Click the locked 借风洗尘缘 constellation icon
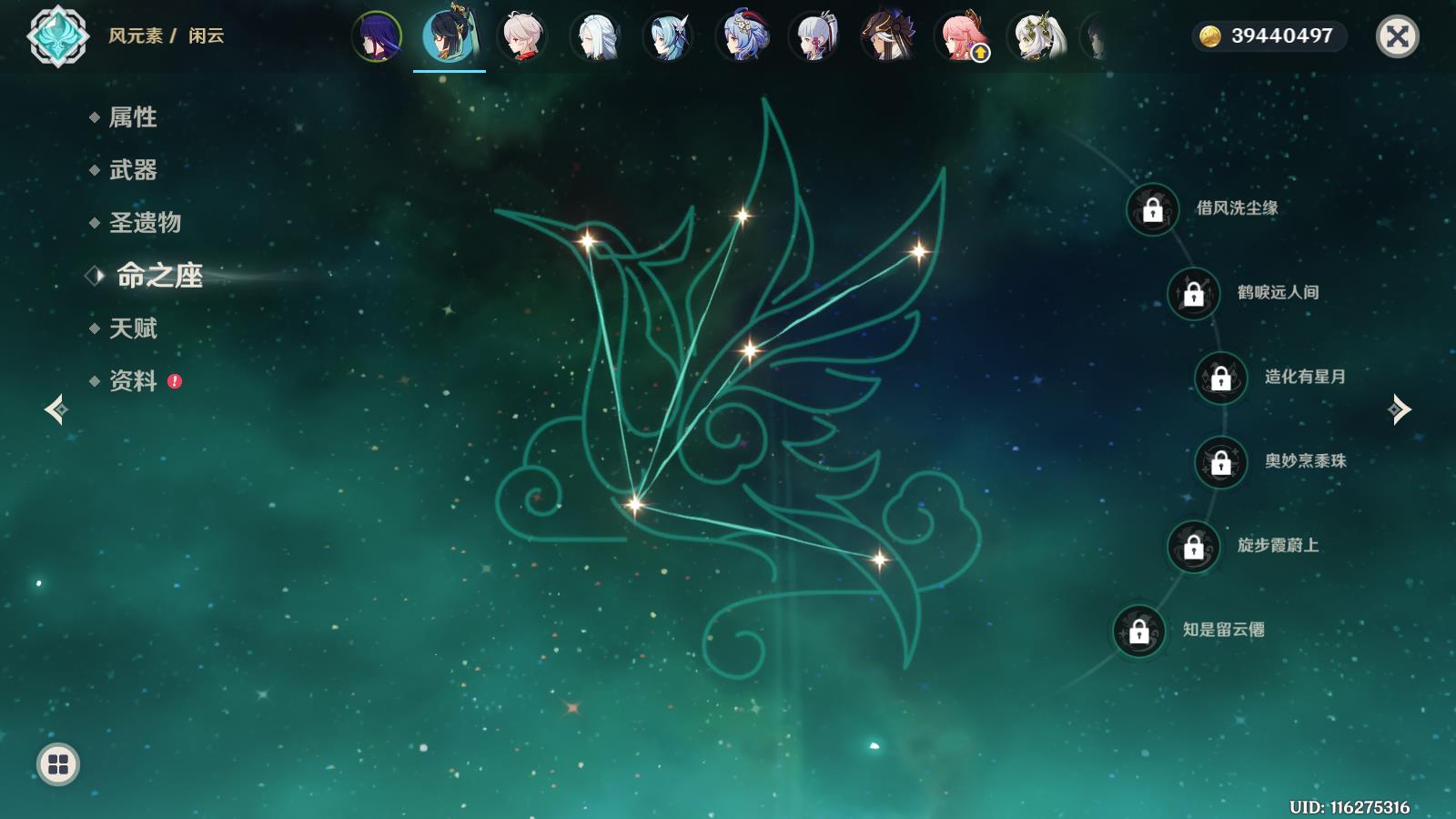 click(1153, 209)
